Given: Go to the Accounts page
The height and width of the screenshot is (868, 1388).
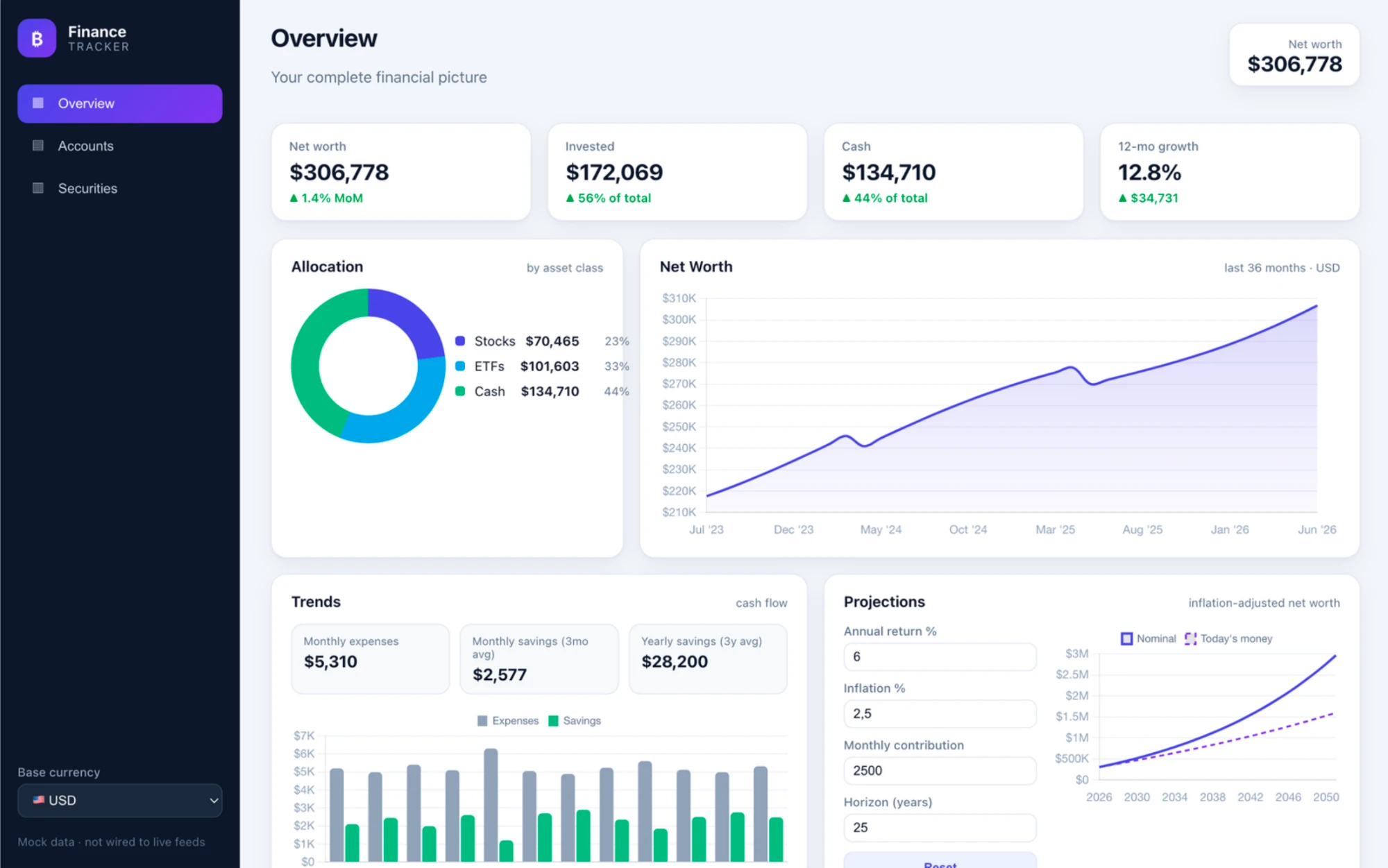Looking at the screenshot, I should pyautogui.click(x=120, y=146).
